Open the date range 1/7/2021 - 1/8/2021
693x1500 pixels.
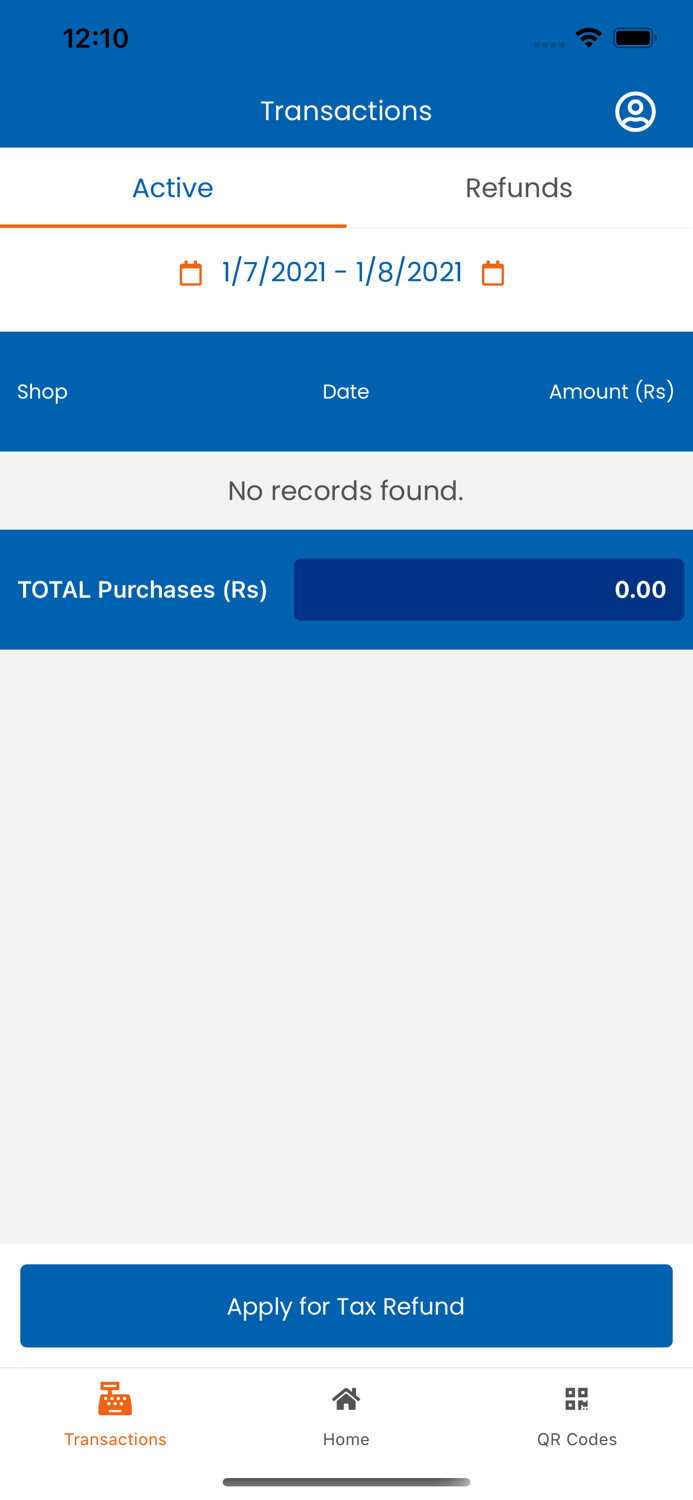[x=342, y=271]
